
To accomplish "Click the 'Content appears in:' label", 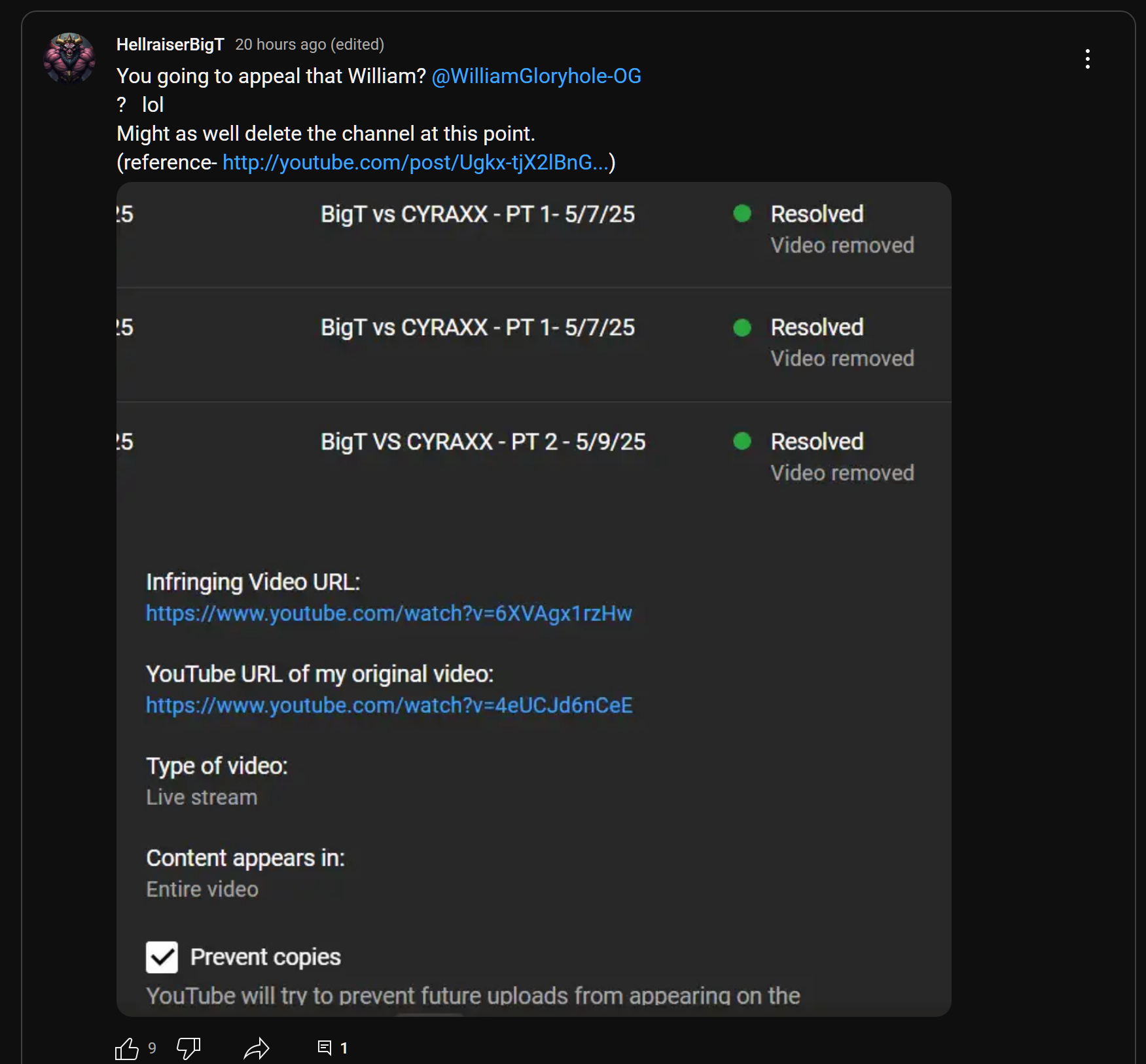I will coord(245,859).
